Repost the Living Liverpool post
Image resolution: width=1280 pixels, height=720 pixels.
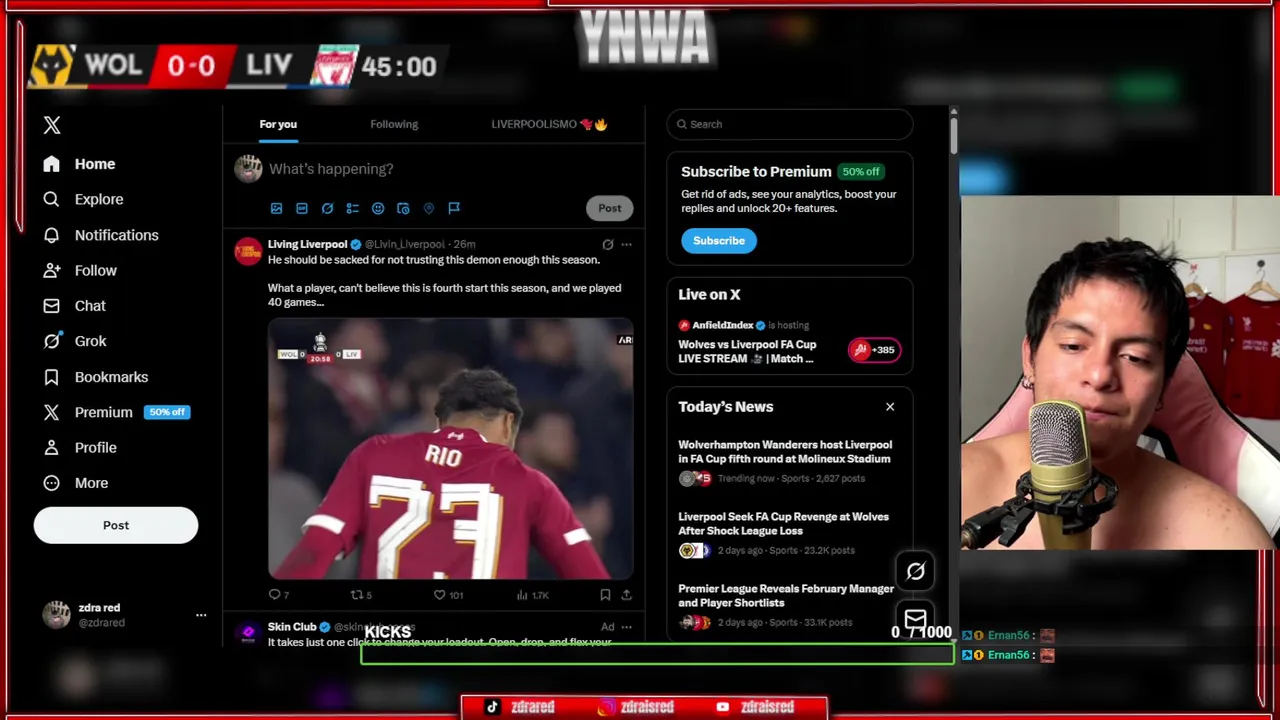[x=361, y=595]
